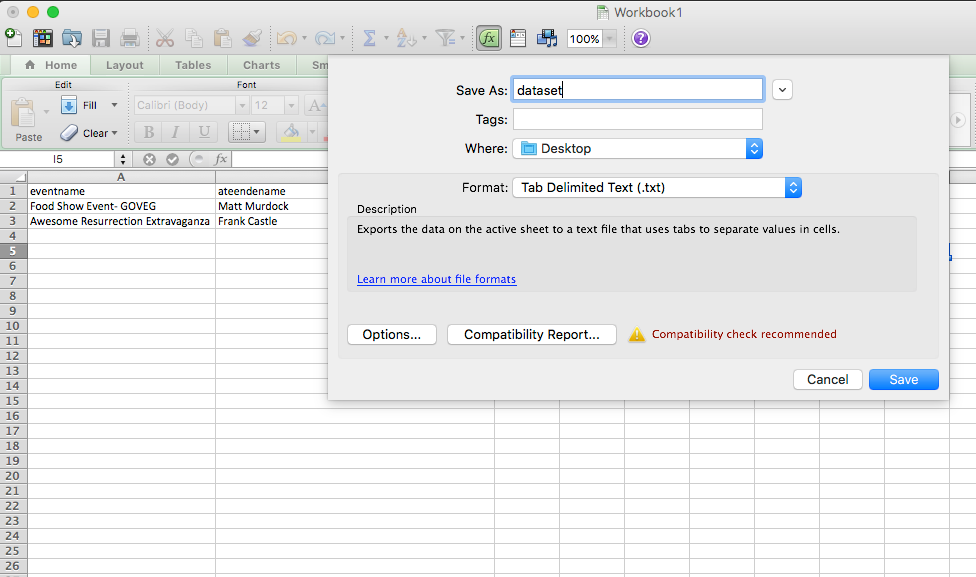This screenshot has height=577, width=976.
Task: Open the zoom 100% dropdown
Action: 610,39
